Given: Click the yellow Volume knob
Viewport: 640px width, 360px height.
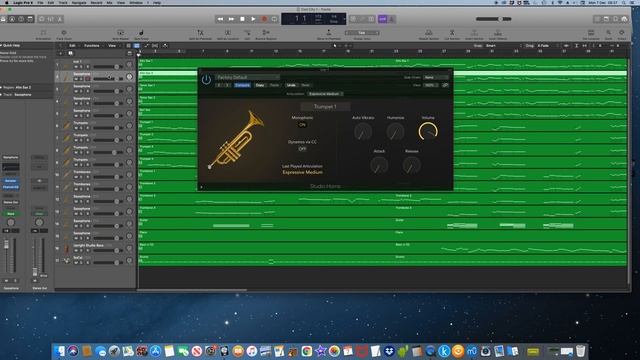Looking at the screenshot, I should pos(428,131).
